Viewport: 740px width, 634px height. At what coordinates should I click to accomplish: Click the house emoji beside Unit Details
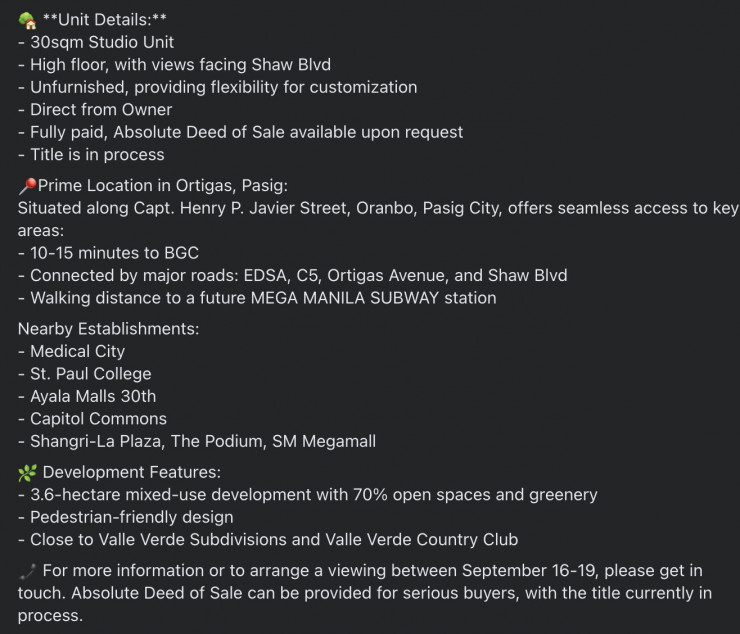tap(27, 20)
